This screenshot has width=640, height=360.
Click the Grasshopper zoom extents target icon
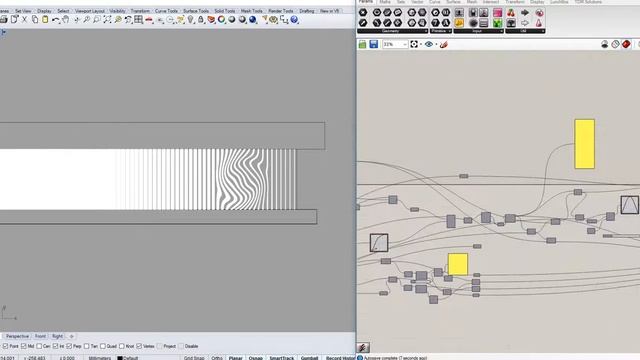point(414,44)
